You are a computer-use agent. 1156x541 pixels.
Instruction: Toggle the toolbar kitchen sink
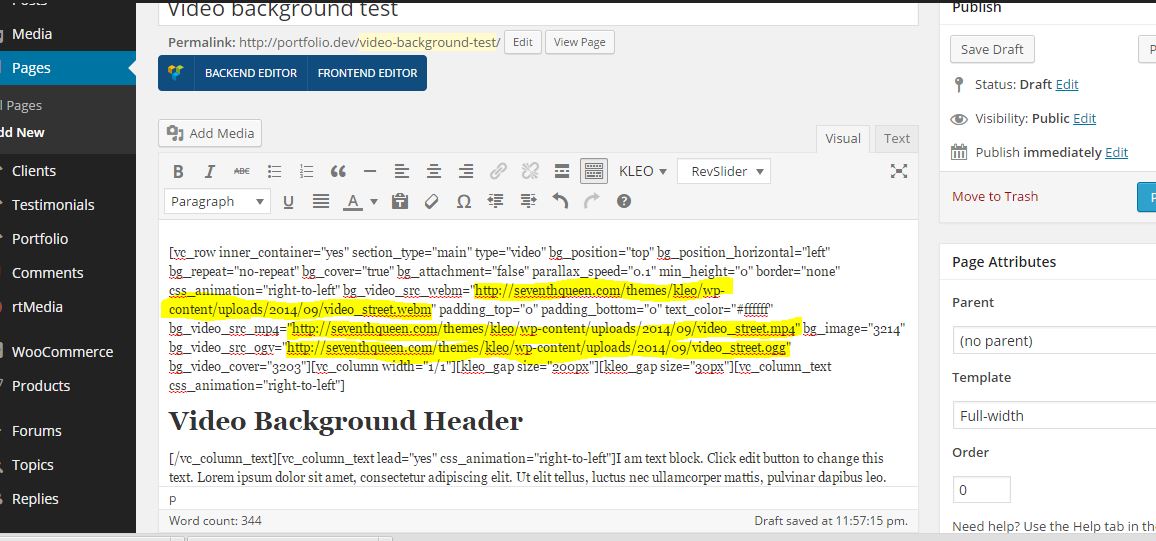tap(593, 171)
